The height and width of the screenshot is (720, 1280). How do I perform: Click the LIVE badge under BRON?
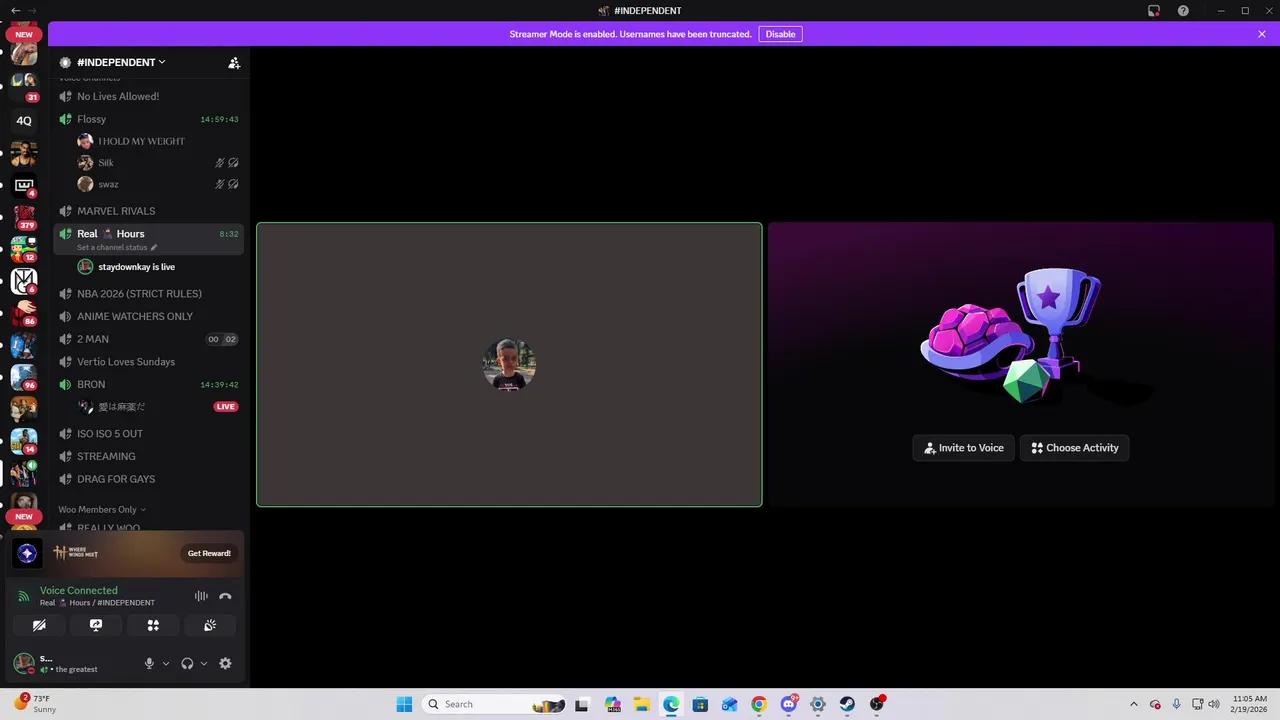226,407
